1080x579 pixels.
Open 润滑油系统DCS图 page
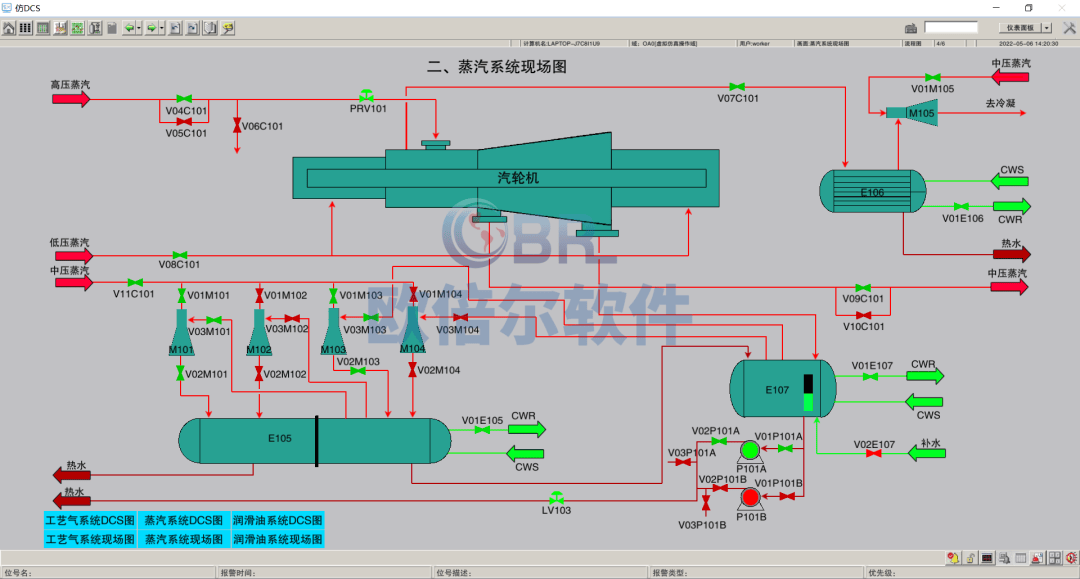pos(278,520)
